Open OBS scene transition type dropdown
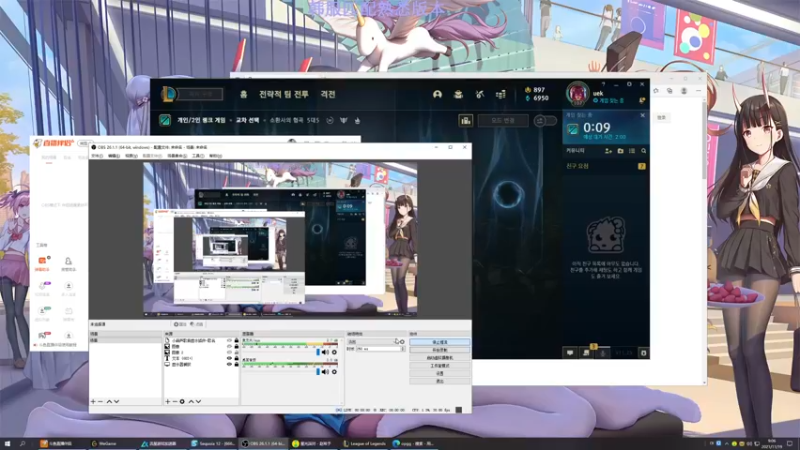 372,341
